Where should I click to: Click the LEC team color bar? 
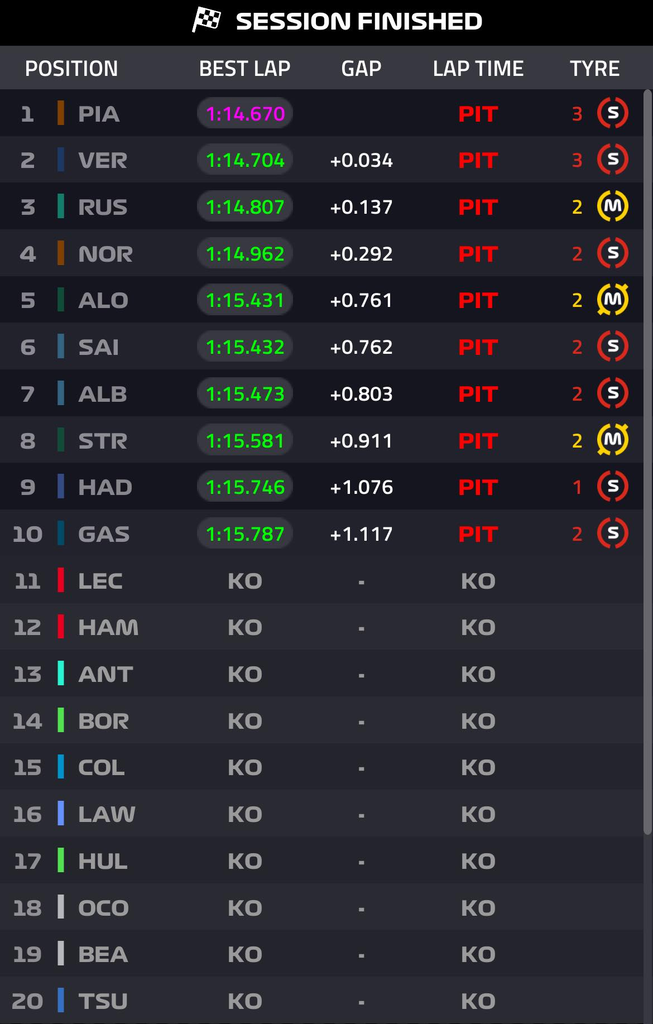(61, 580)
